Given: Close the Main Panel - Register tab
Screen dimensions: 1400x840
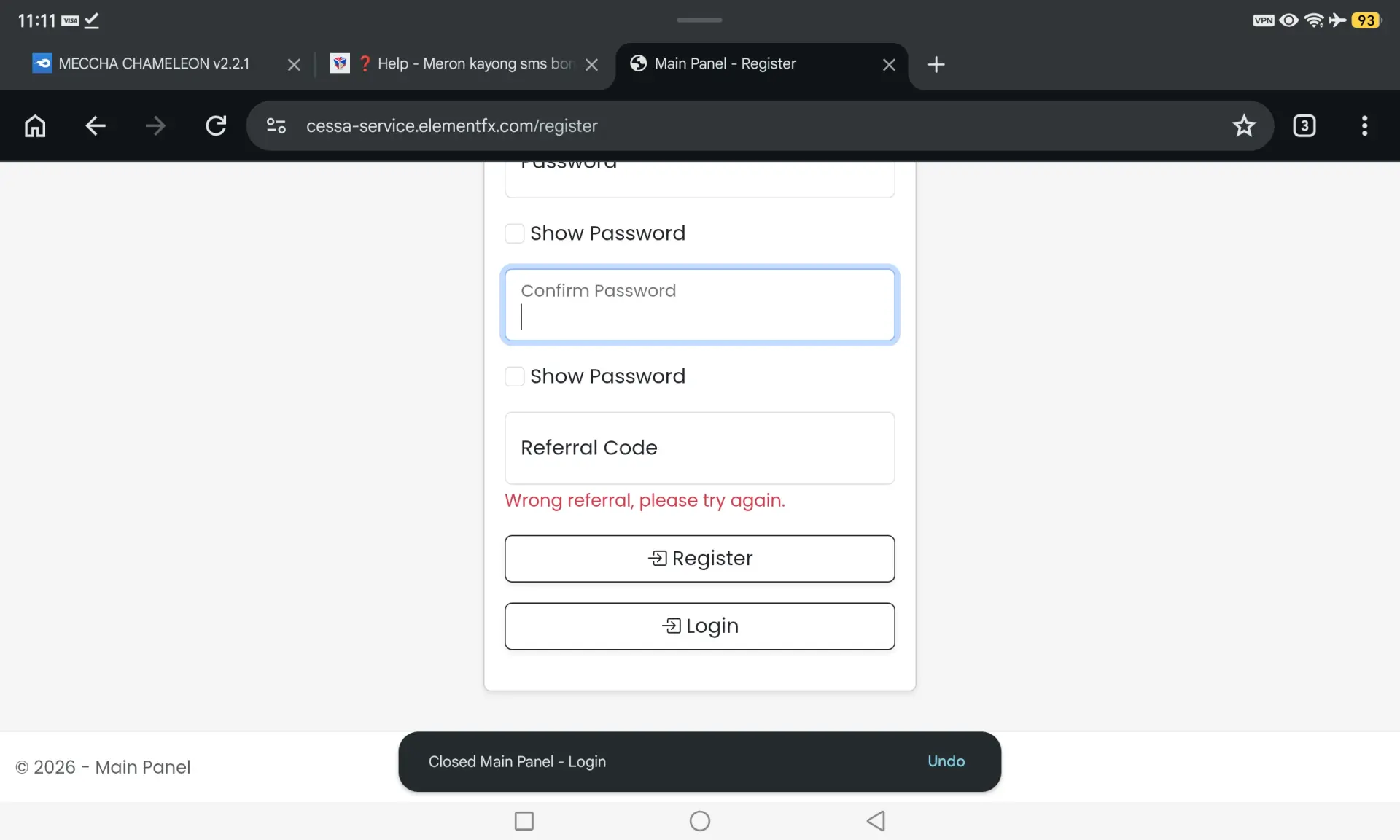Looking at the screenshot, I should [889, 64].
